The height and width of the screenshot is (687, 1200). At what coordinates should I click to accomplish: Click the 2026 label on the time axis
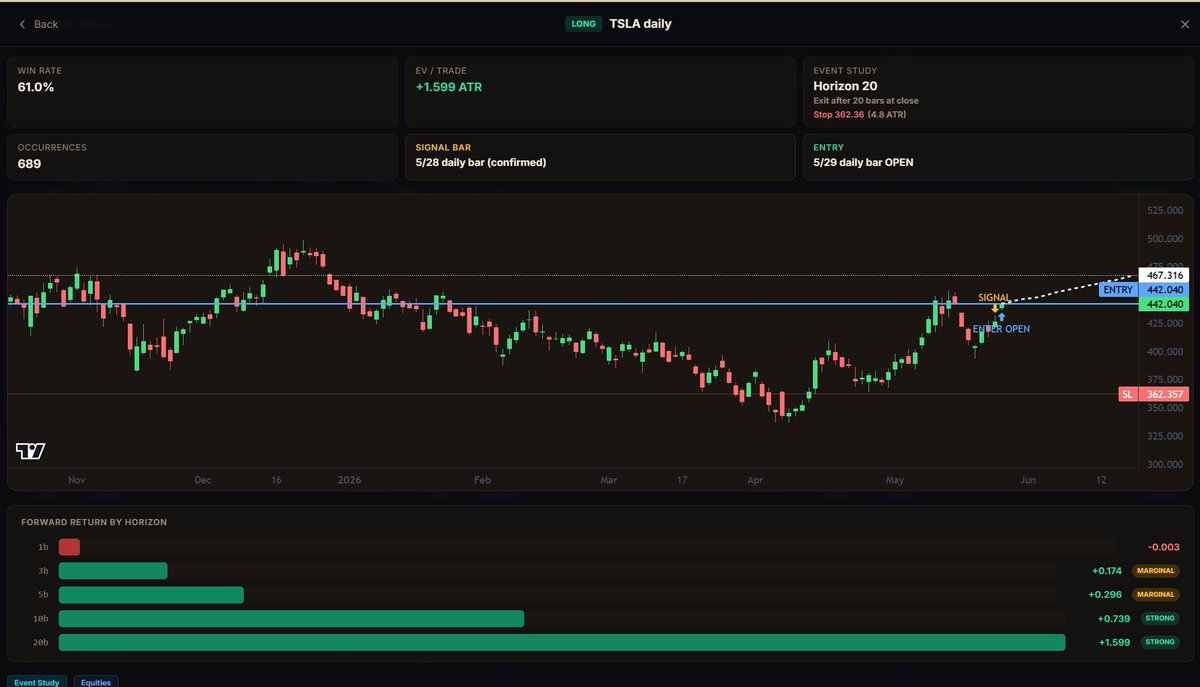(x=349, y=480)
